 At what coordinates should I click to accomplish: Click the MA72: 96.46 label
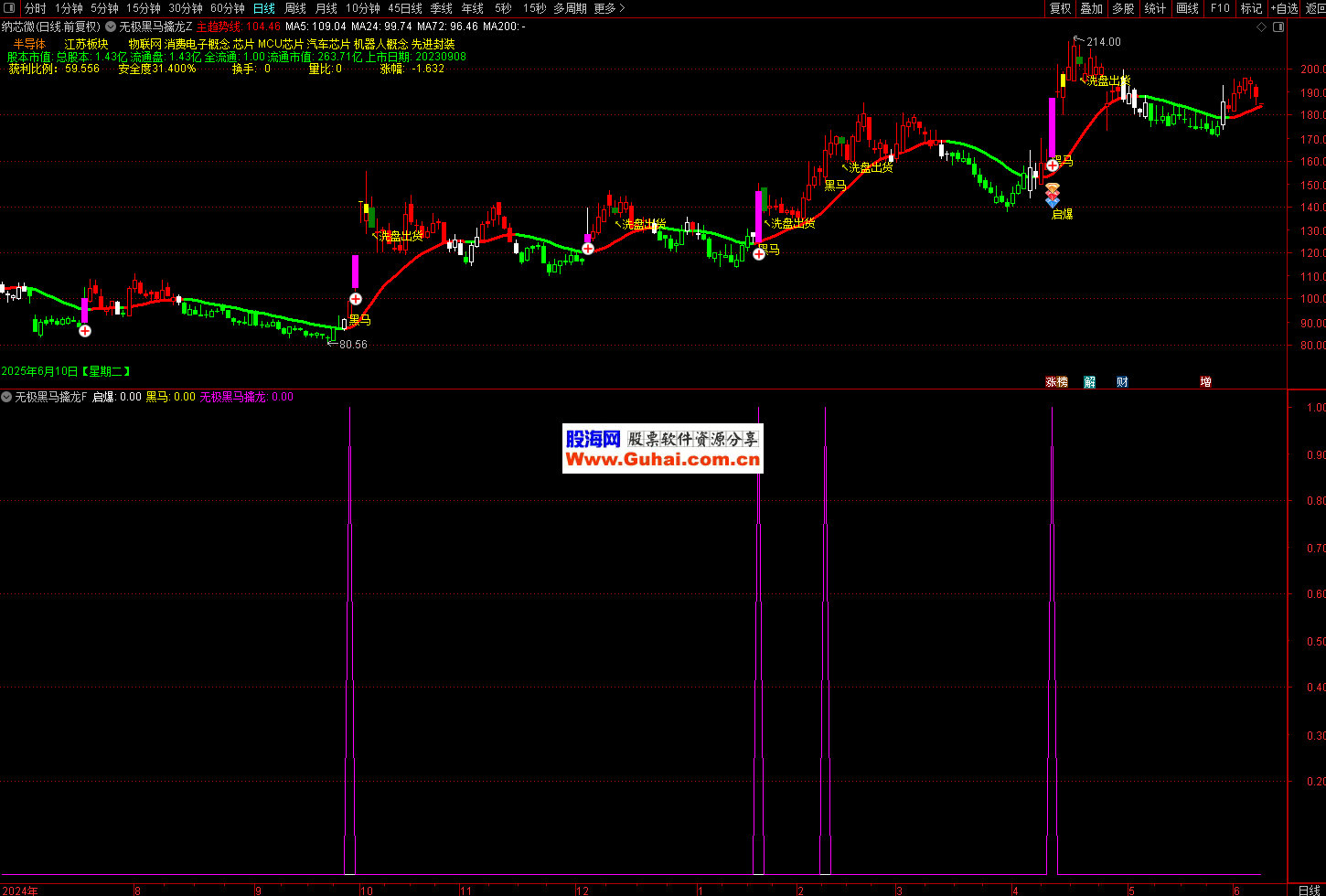447,27
